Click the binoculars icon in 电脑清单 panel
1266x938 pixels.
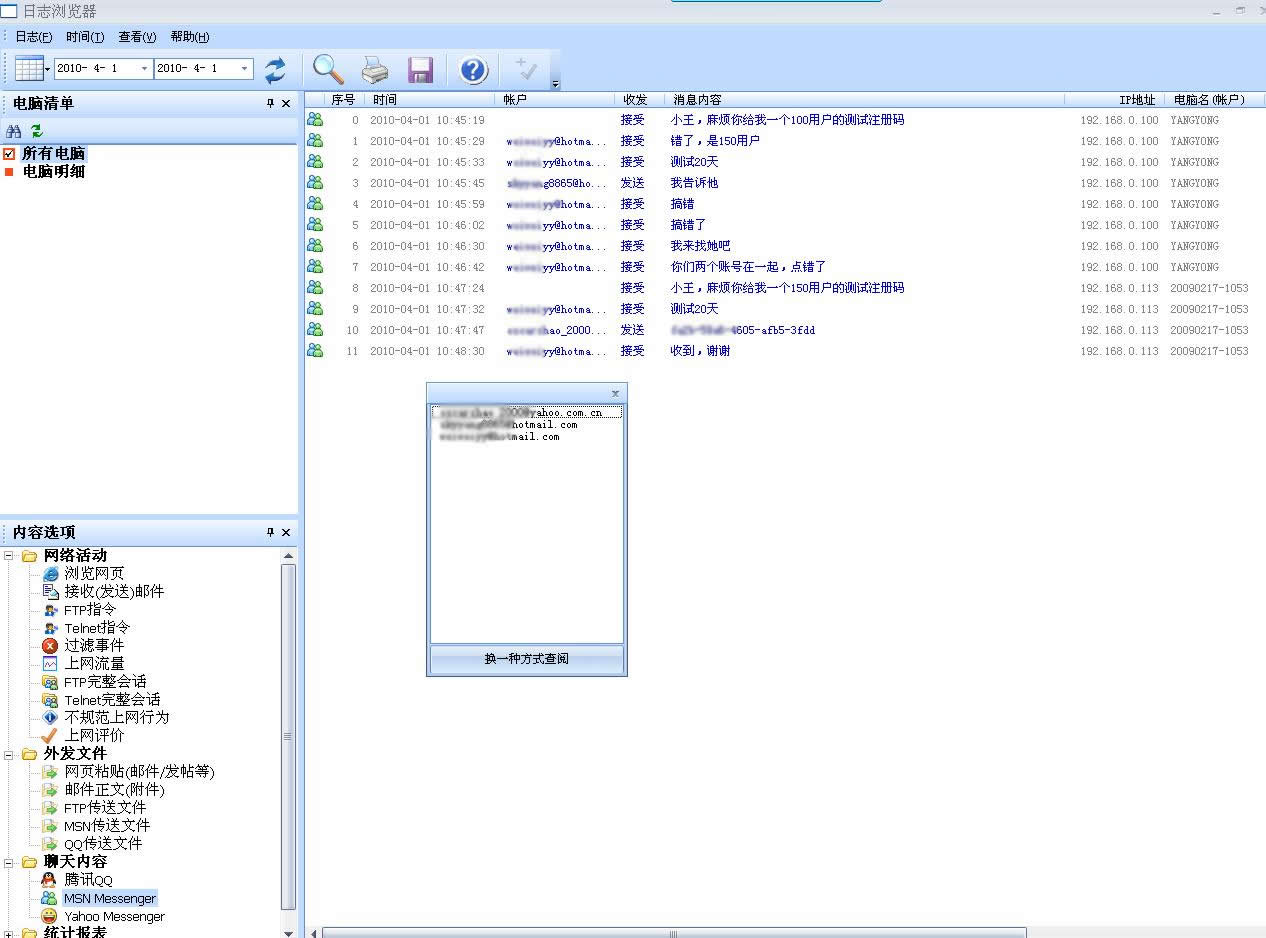coord(14,131)
